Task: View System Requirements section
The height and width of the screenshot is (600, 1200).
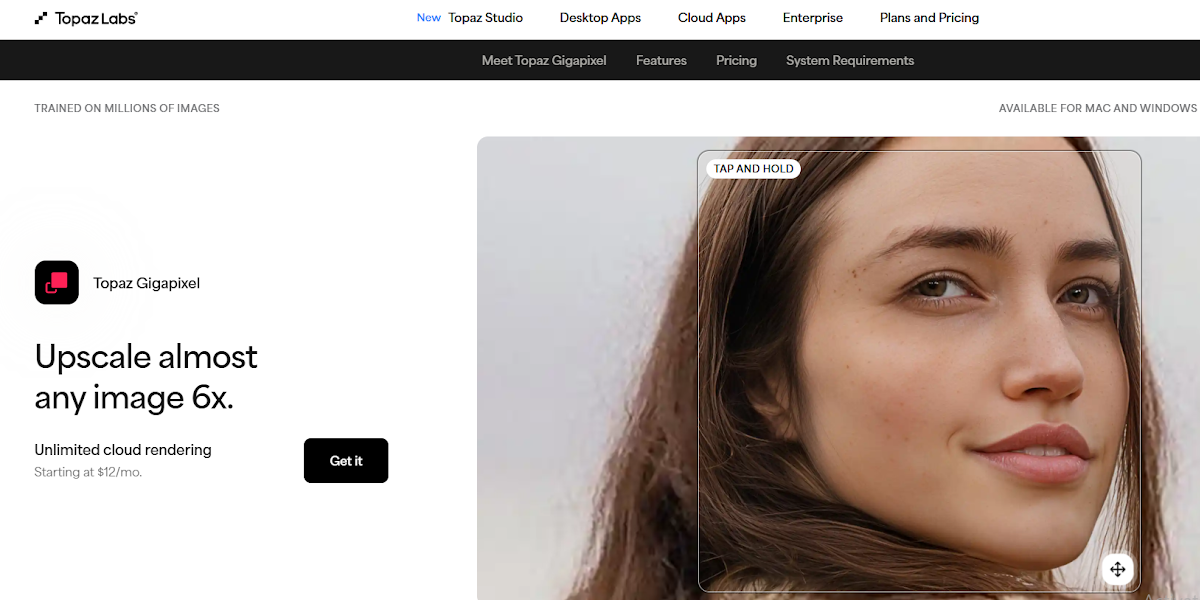Action: tap(850, 60)
